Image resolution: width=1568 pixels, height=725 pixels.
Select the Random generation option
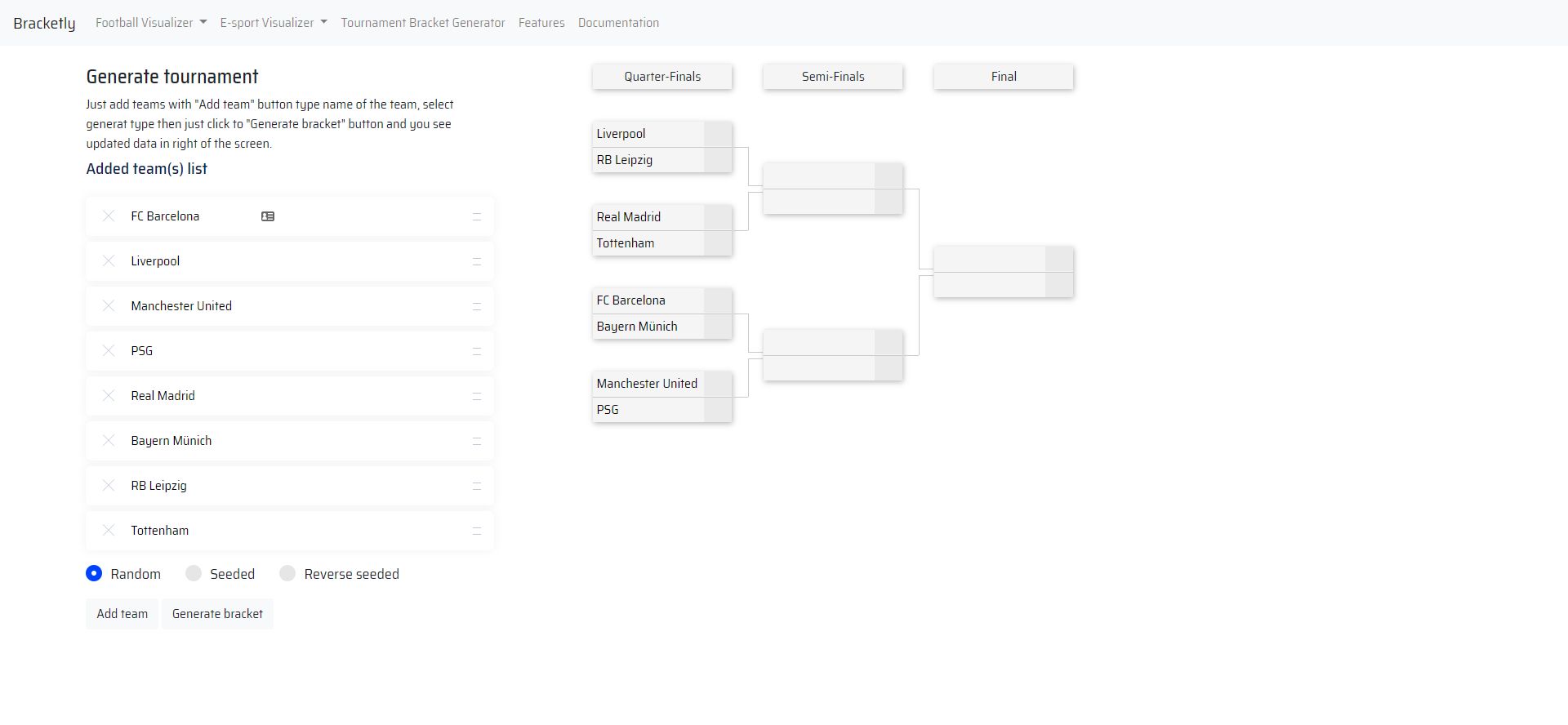pos(95,574)
